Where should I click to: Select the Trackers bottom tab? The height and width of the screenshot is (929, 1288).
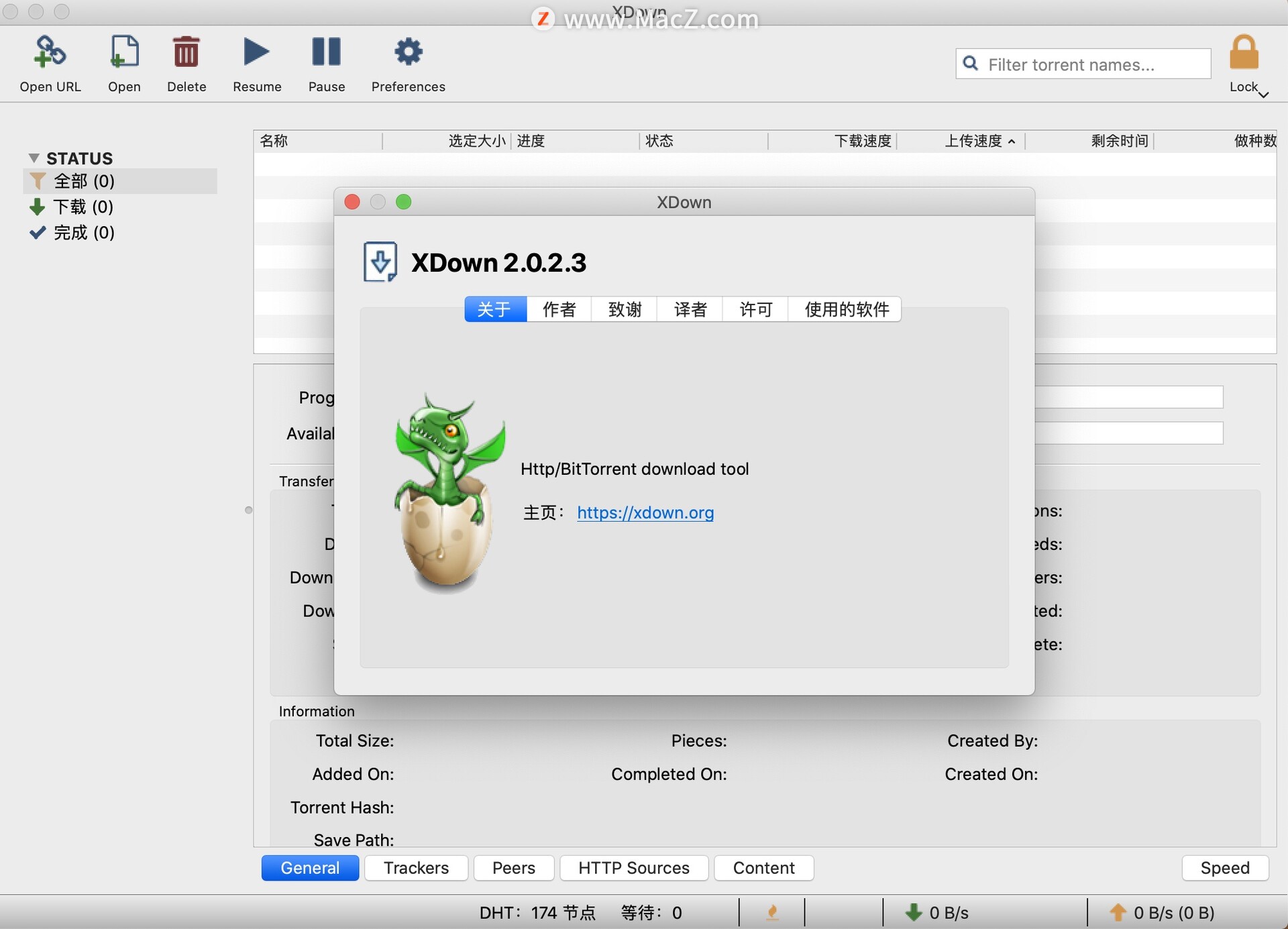pyautogui.click(x=416, y=868)
